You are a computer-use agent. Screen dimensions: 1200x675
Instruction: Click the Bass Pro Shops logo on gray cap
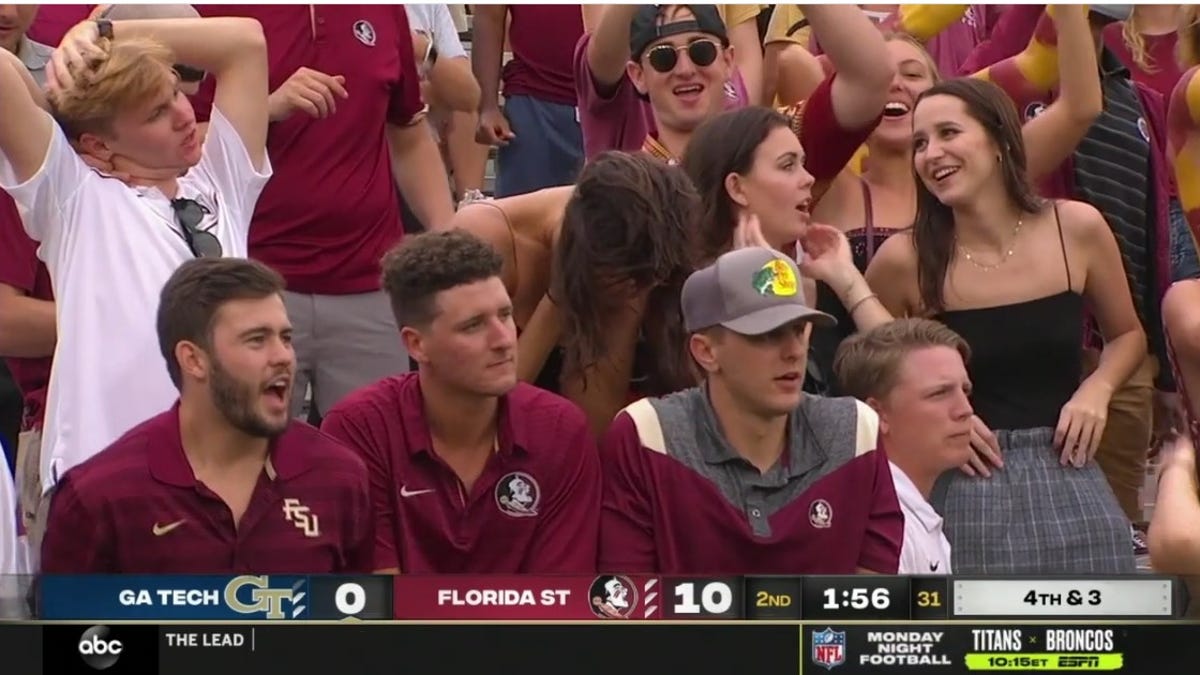coord(775,277)
